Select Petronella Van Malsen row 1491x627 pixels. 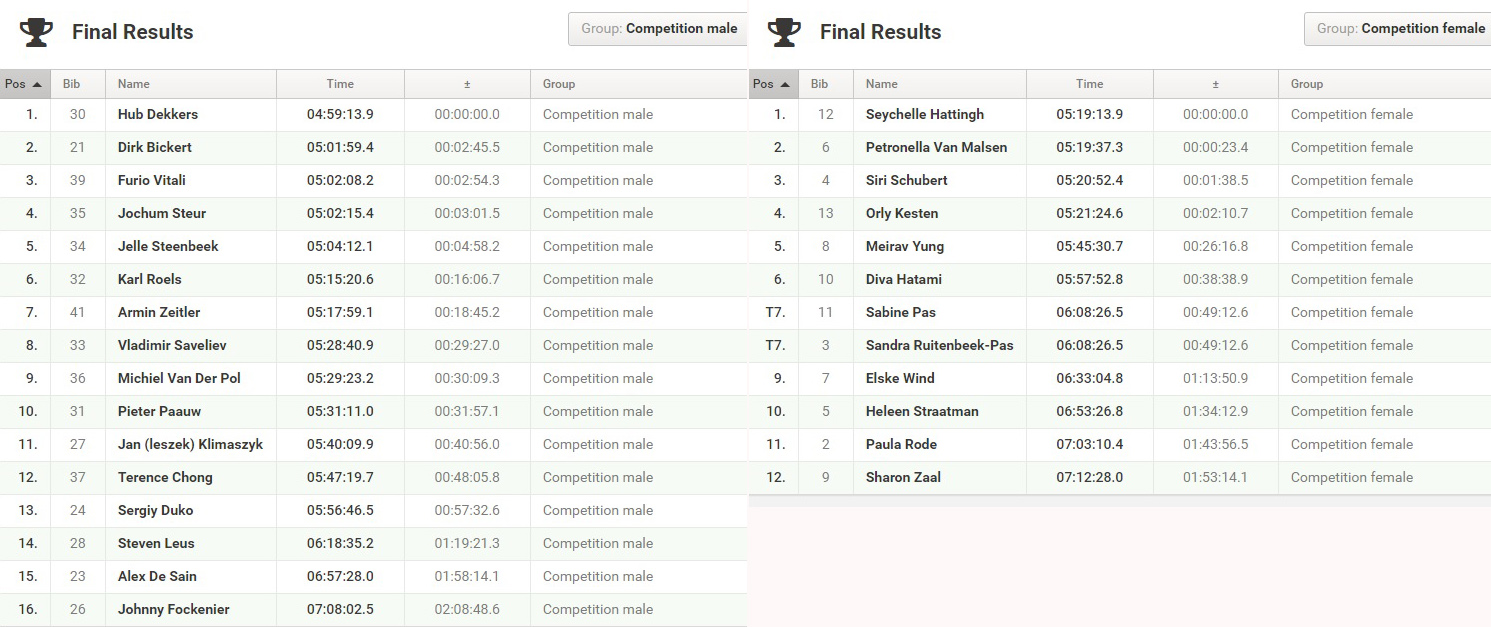pos(1120,147)
